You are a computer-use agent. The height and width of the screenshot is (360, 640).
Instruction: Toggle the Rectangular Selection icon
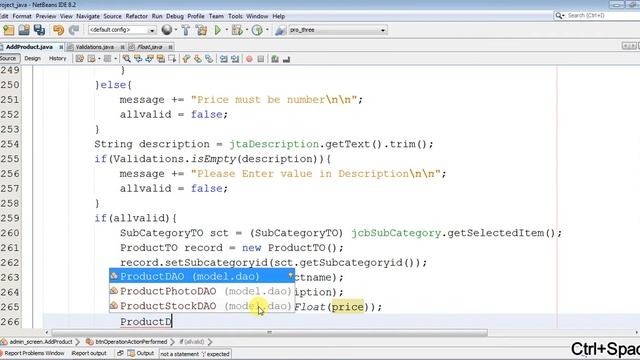172,59
